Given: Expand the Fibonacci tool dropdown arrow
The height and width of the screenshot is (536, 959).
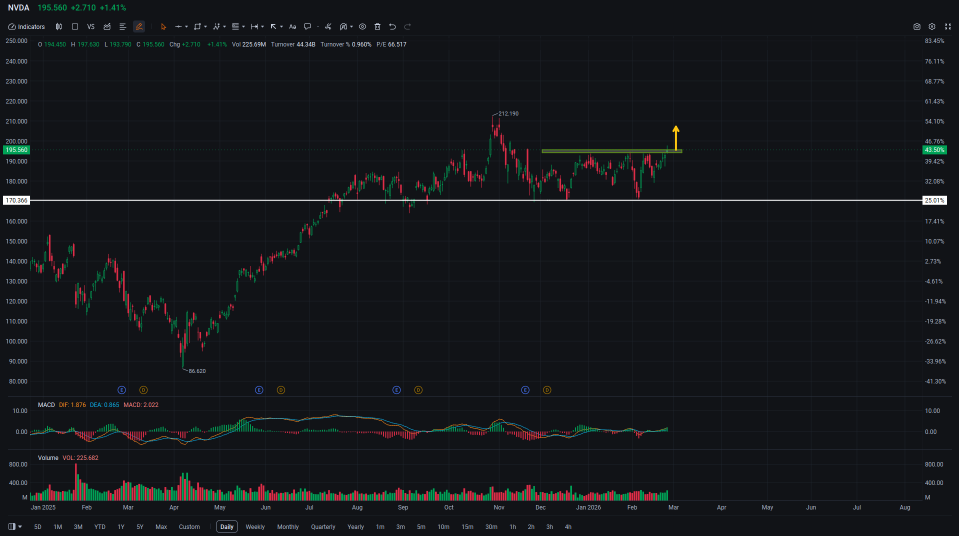Looking at the screenshot, I should tap(243, 27).
